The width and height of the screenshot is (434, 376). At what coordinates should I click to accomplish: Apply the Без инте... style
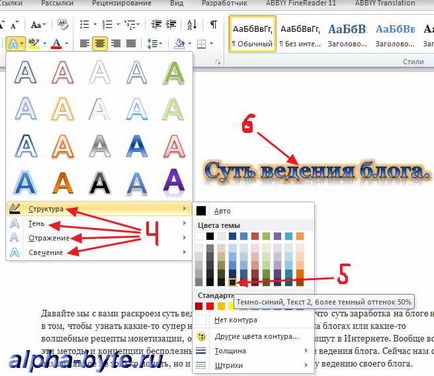(x=300, y=34)
